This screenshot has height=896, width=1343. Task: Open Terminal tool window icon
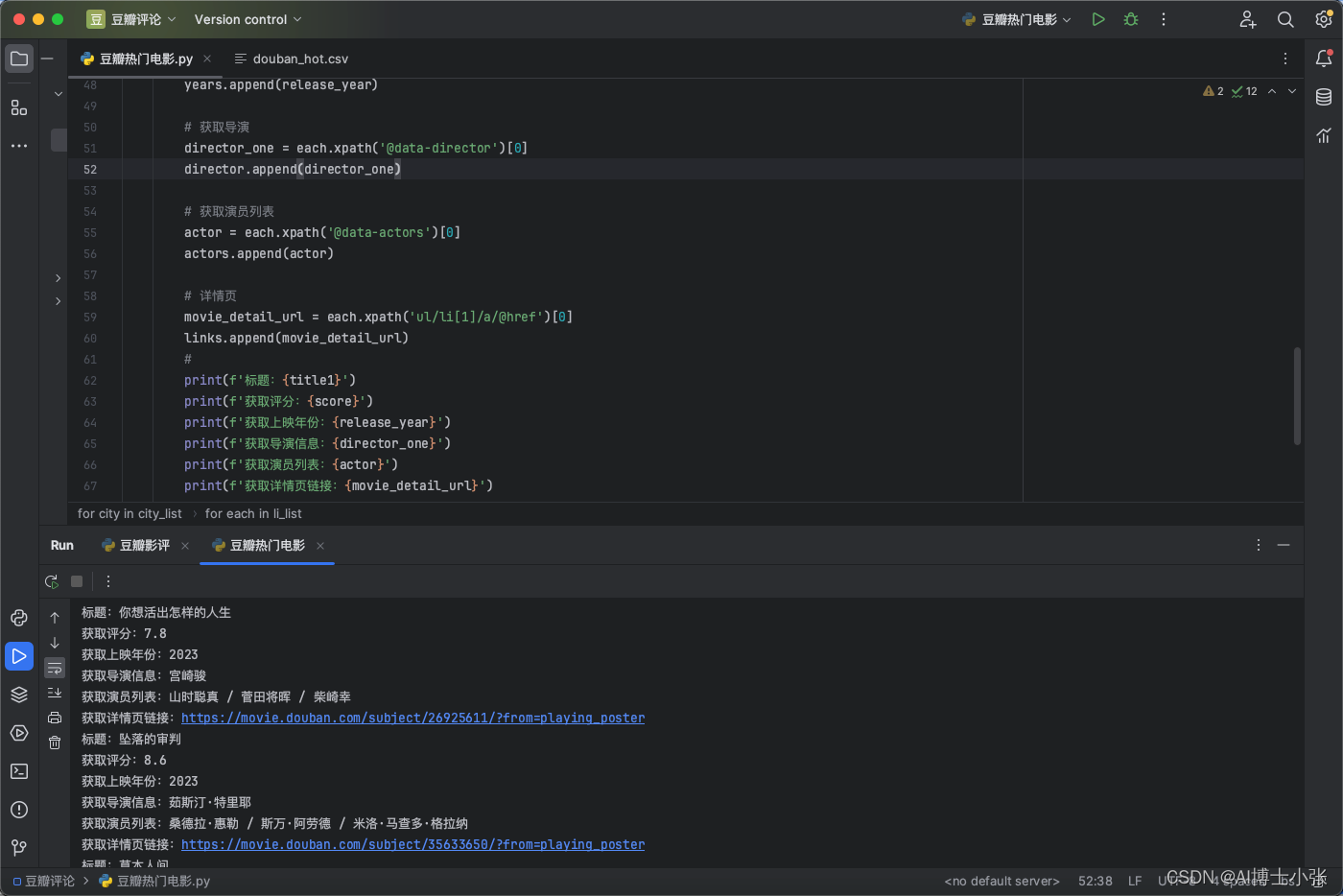[19, 771]
